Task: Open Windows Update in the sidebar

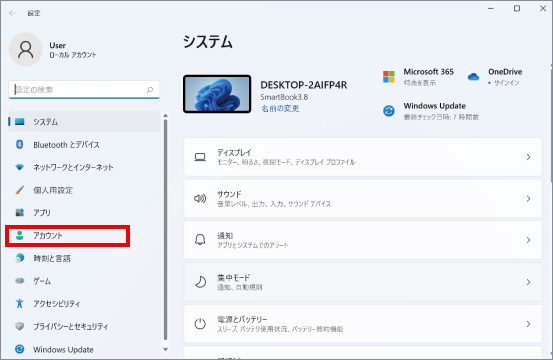Action: point(84,349)
